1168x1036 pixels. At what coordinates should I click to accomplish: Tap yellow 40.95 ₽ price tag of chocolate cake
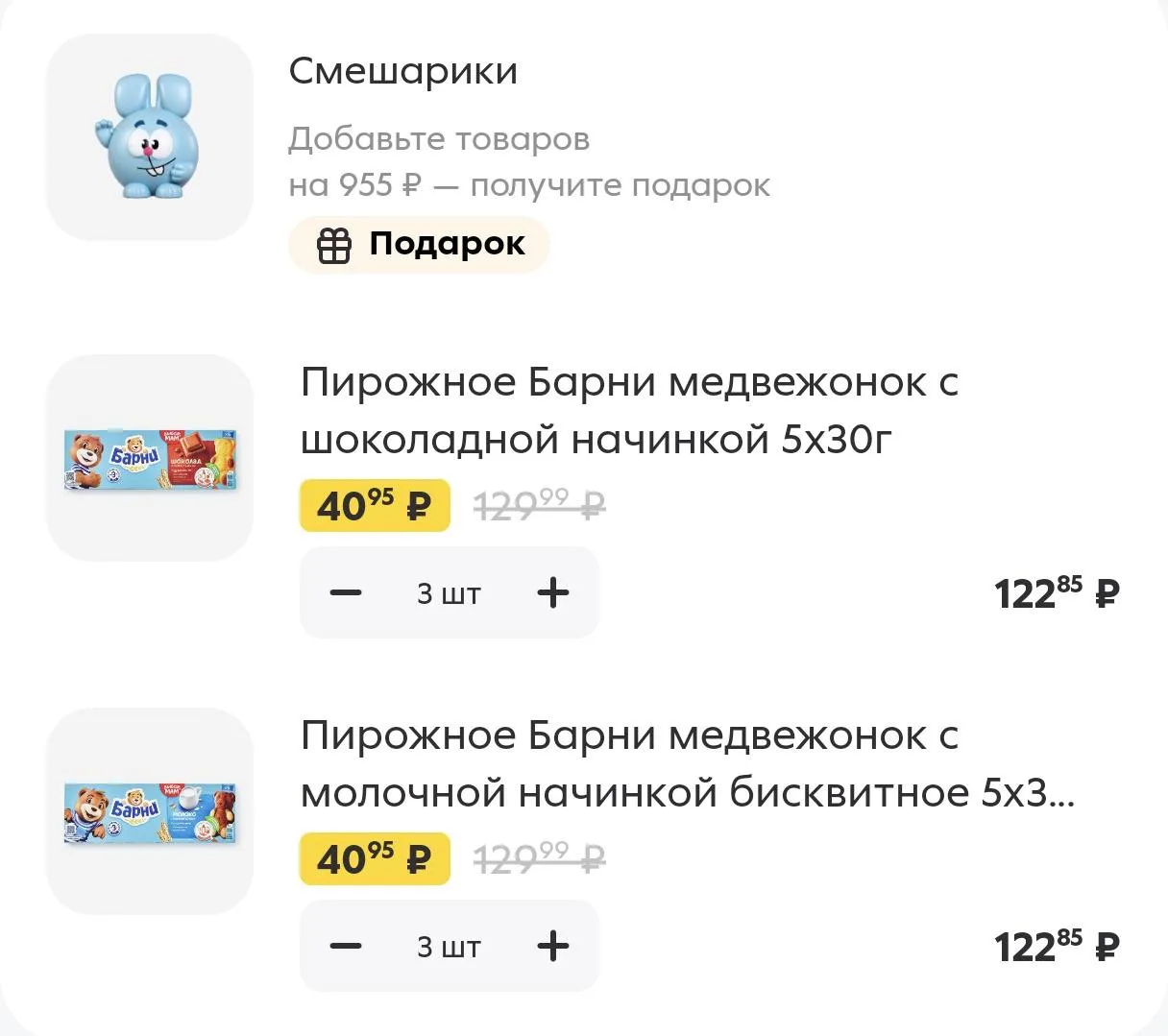375,505
